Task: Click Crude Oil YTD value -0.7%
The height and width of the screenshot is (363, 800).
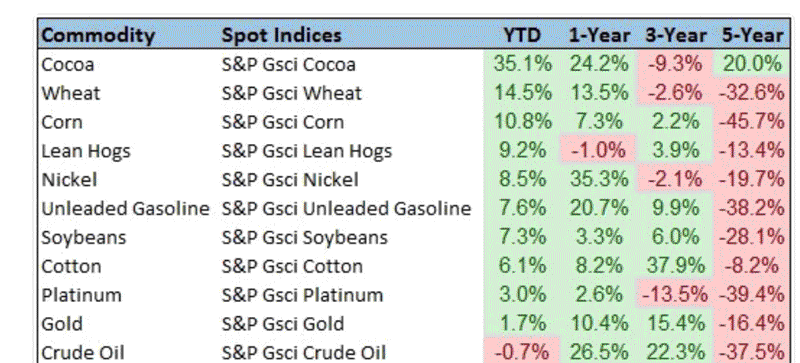Action: tap(522, 352)
